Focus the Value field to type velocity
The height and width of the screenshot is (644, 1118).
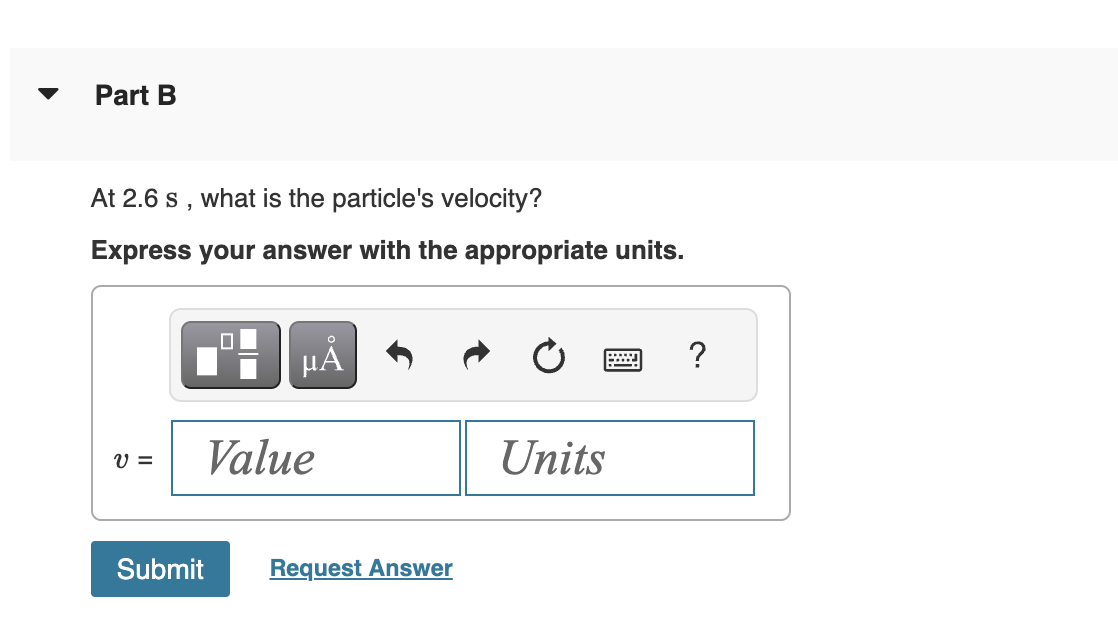315,457
